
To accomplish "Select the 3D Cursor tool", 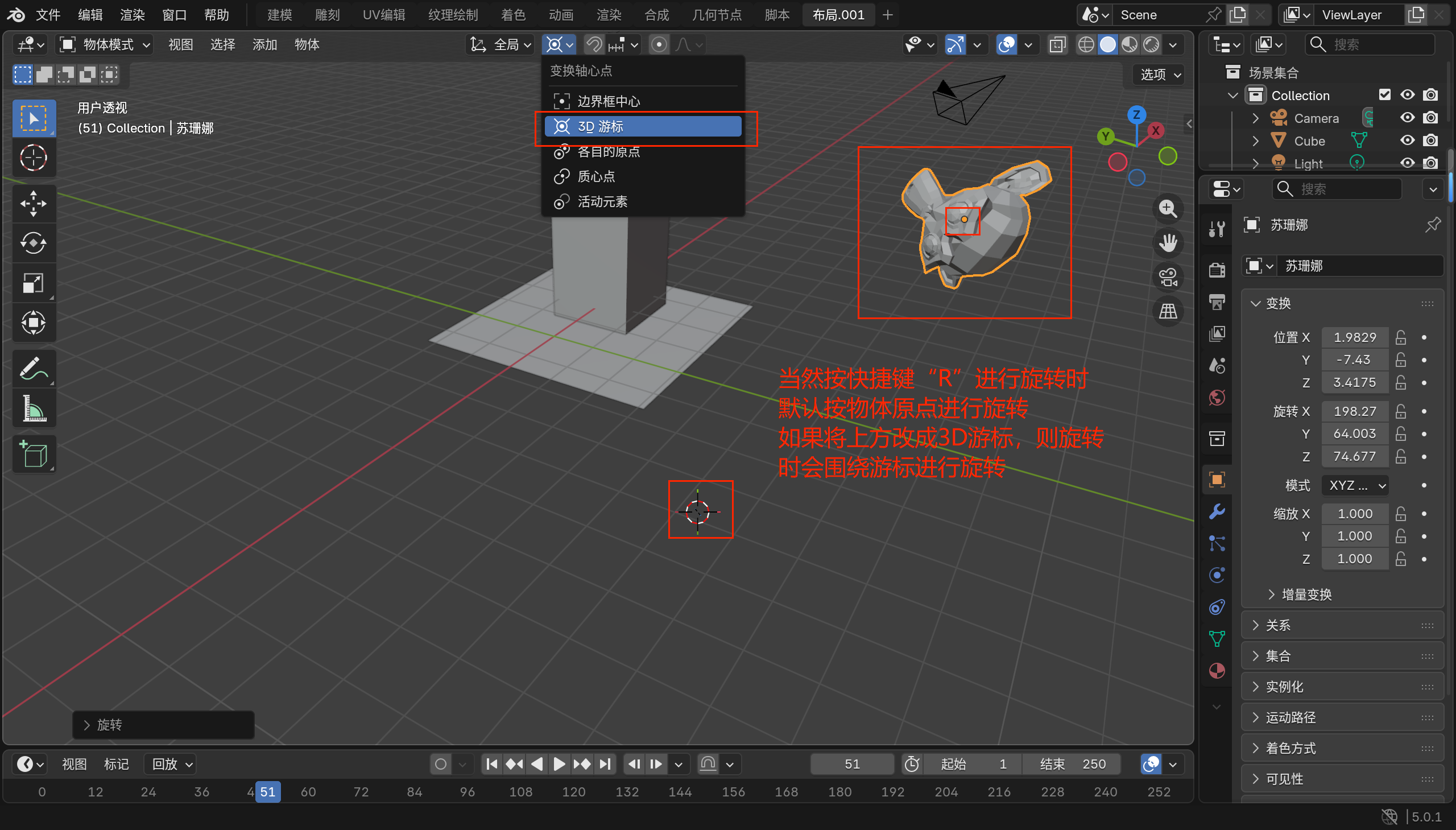I will pyautogui.click(x=33, y=158).
